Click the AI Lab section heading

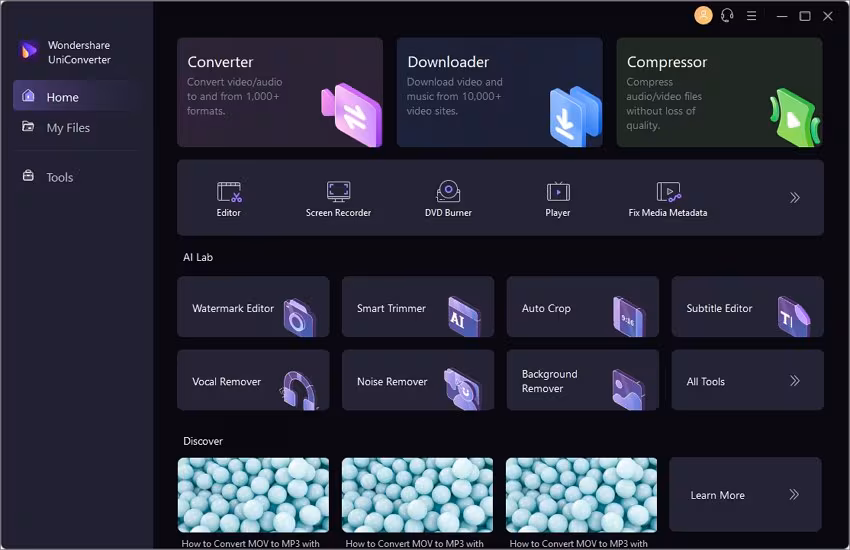click(x=198, y=257)
